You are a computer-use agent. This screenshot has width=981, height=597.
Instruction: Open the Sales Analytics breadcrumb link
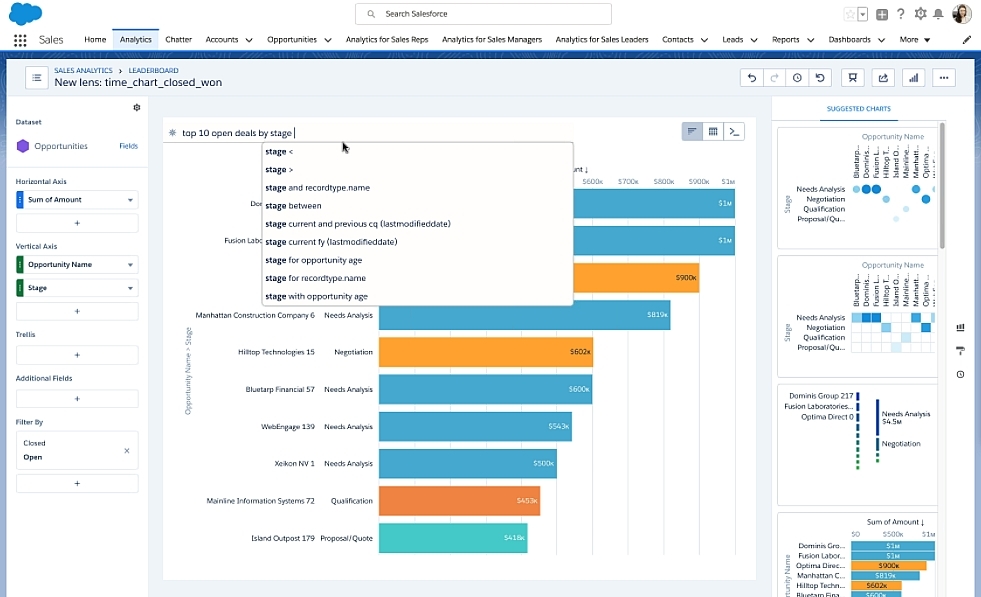[x=83, y=71]
